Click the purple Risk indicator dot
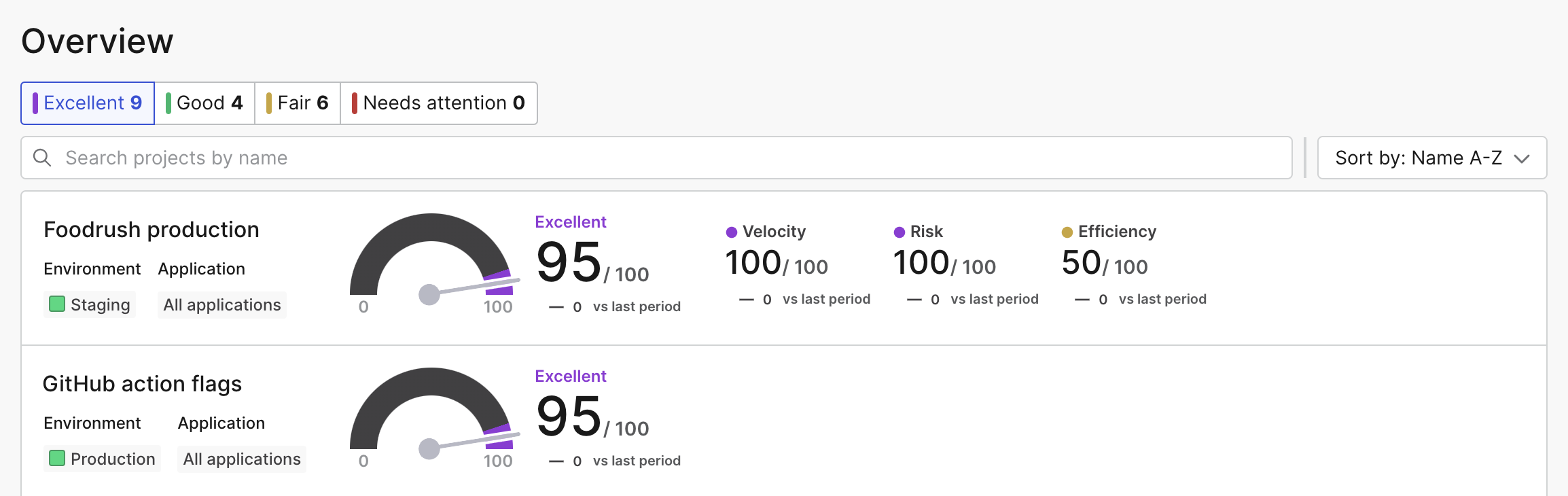The width and height of the screenshot is (1568, 496). click(900, 232)
